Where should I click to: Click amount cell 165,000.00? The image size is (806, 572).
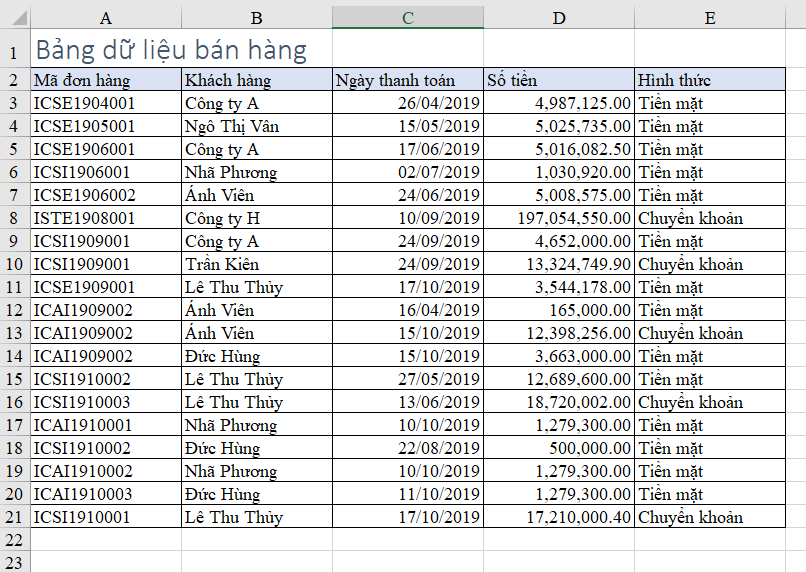click(x=559, y=310)
